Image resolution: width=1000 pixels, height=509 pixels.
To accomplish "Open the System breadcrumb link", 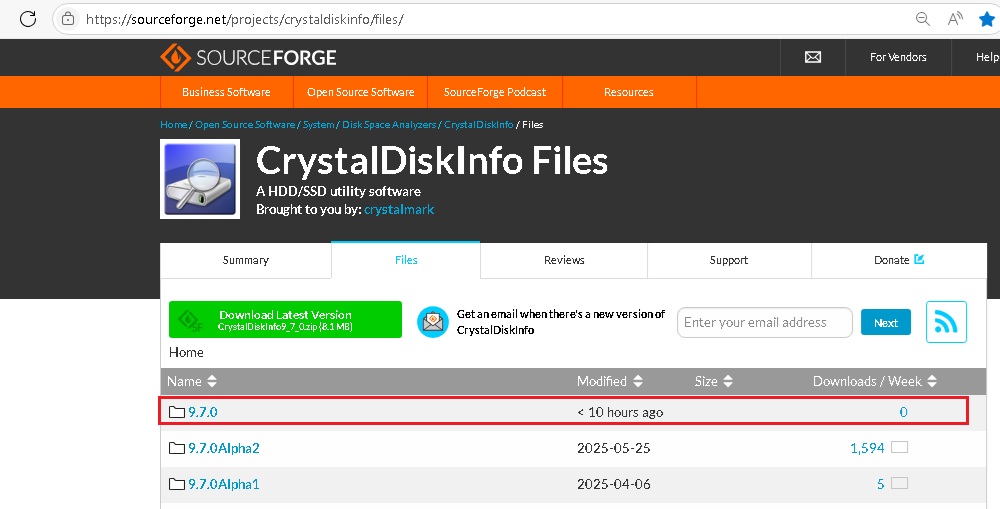I will click(x=318, y=124).
